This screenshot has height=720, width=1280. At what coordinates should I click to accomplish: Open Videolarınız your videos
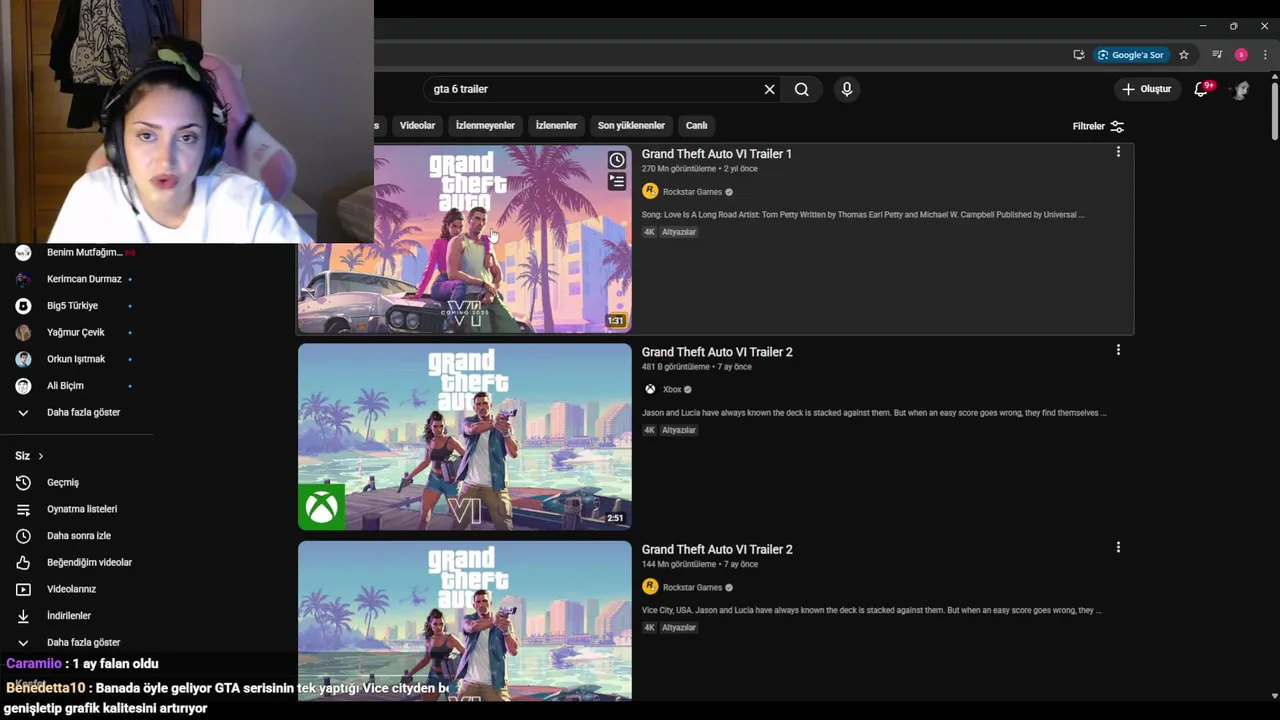click(75, 589)
